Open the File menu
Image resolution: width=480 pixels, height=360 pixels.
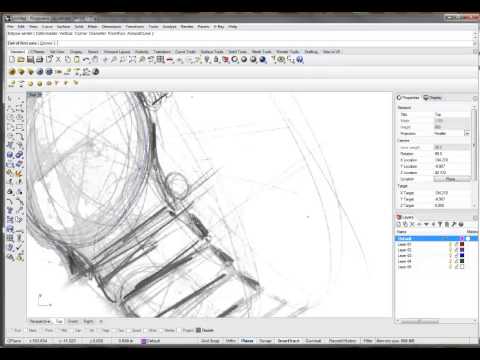11,27
